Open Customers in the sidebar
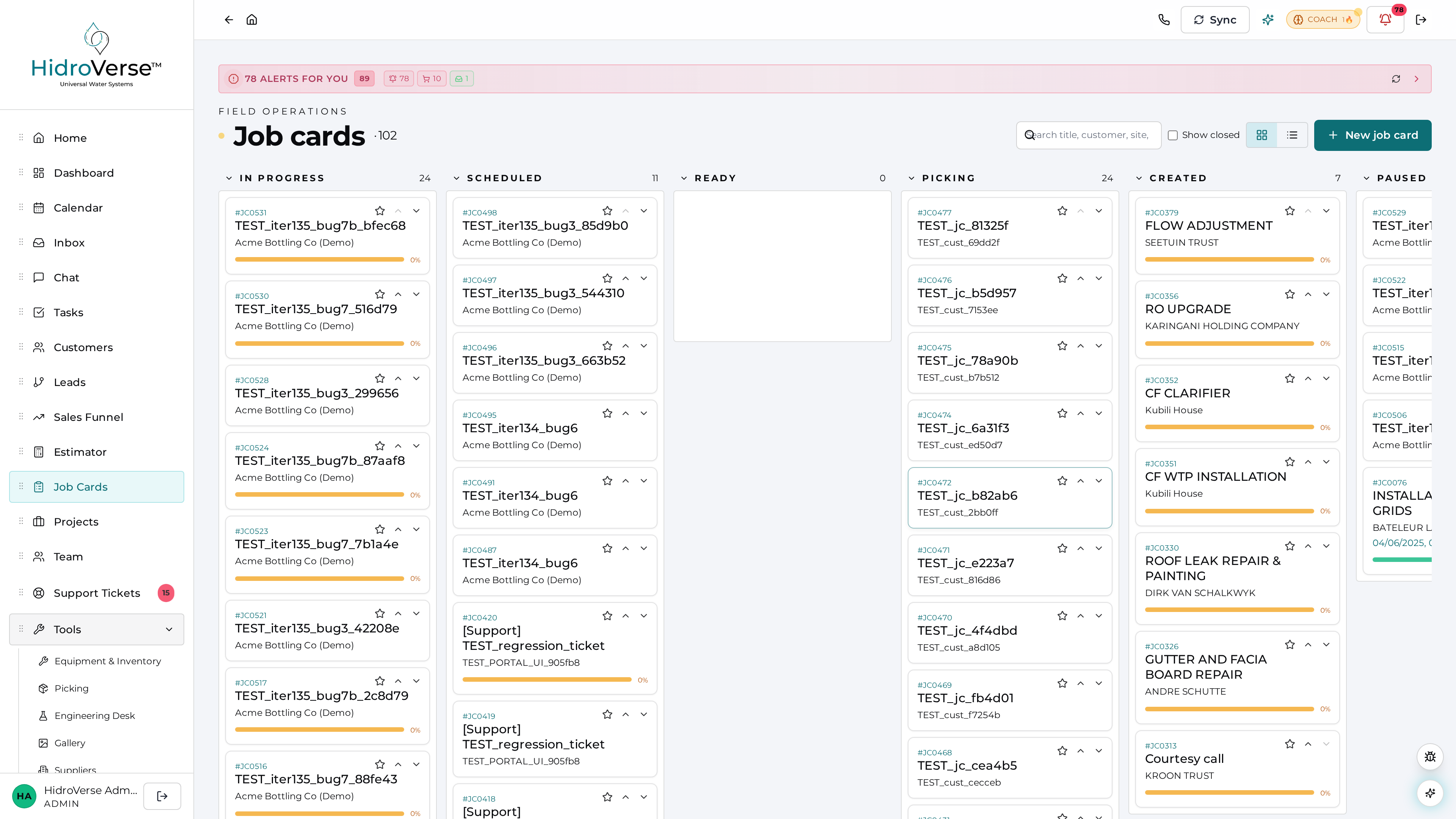 click(97, 347)
